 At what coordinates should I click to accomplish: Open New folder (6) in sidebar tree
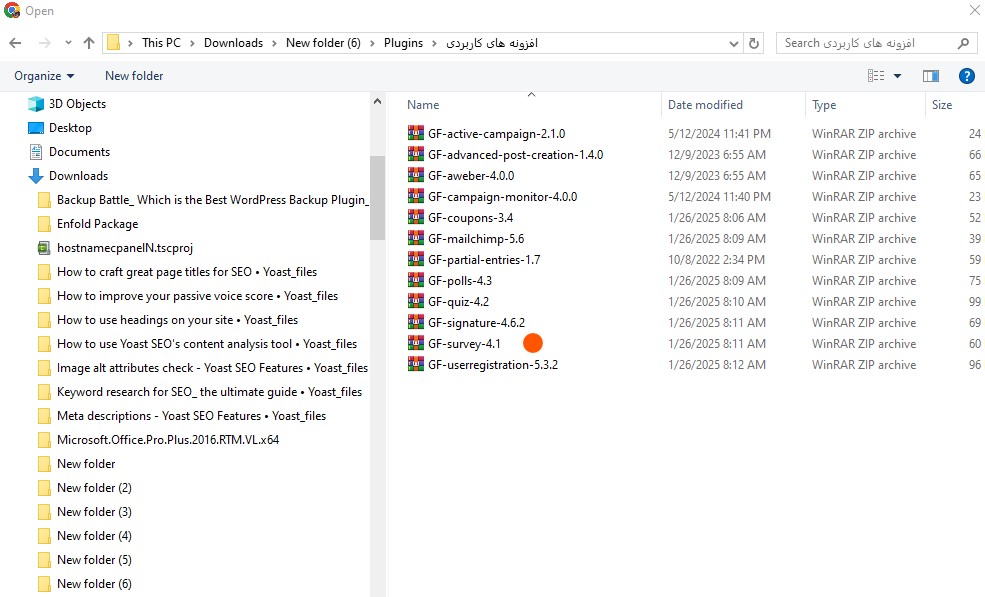94,584
